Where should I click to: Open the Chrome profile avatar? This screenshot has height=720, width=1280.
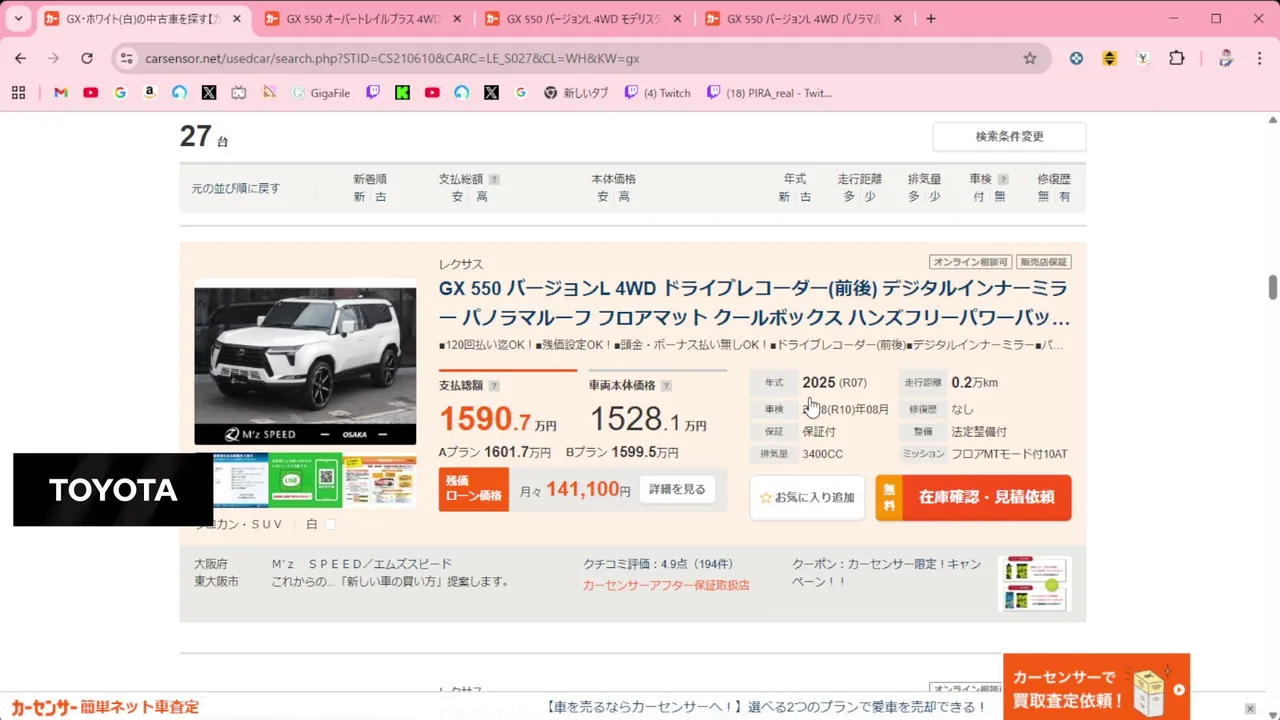pyautogui.click(x=1226, y=58)
